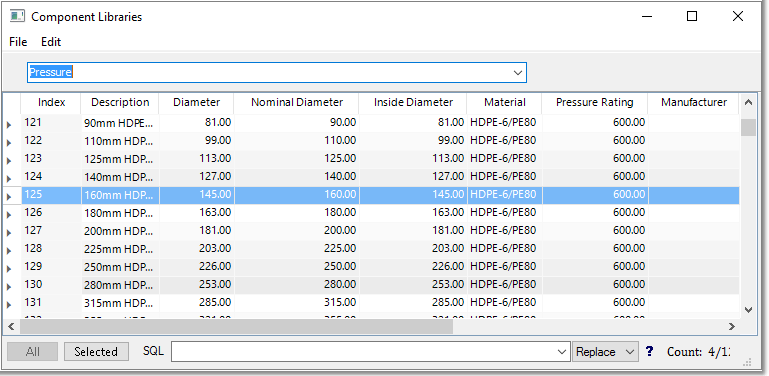Select the '90mm HDPE...' description cell

point(120,123)
